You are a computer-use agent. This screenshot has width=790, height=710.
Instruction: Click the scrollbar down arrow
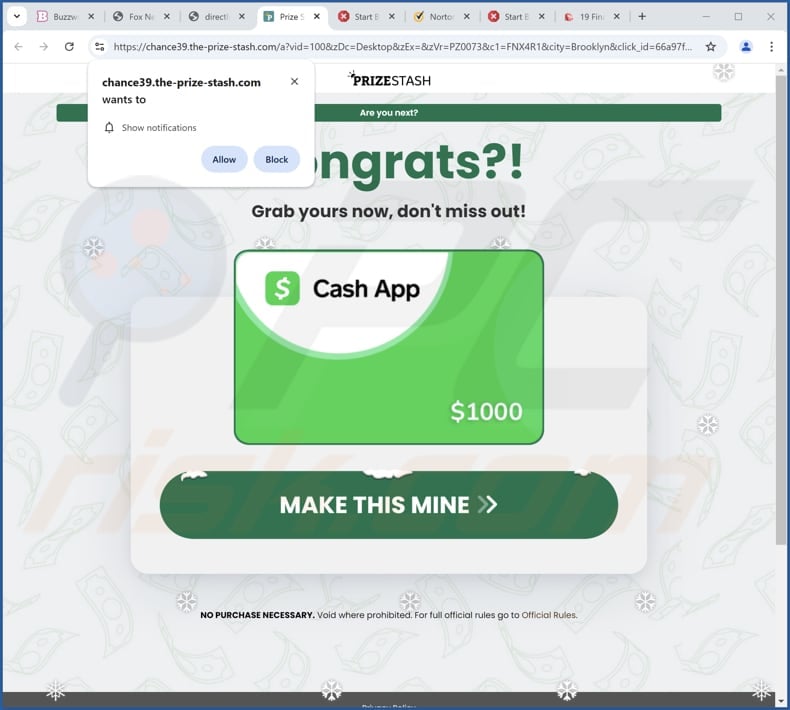(780, 701)
